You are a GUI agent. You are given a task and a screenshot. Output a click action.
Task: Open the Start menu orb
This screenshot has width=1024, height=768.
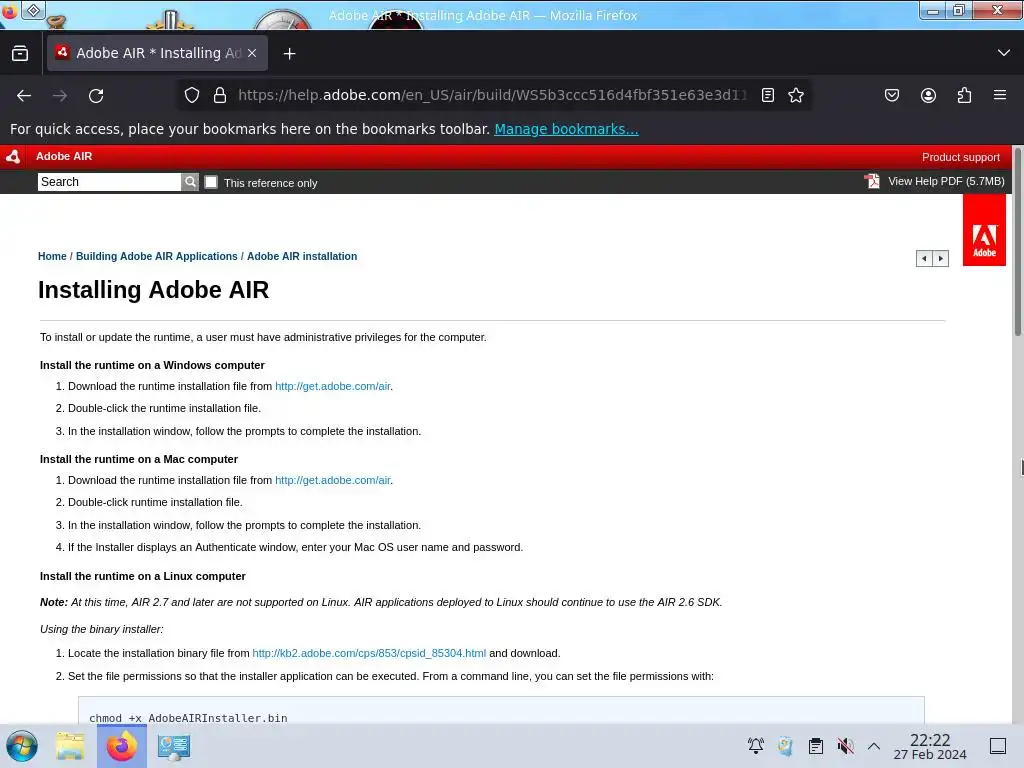pyautogui.click(x=22, y=746)
